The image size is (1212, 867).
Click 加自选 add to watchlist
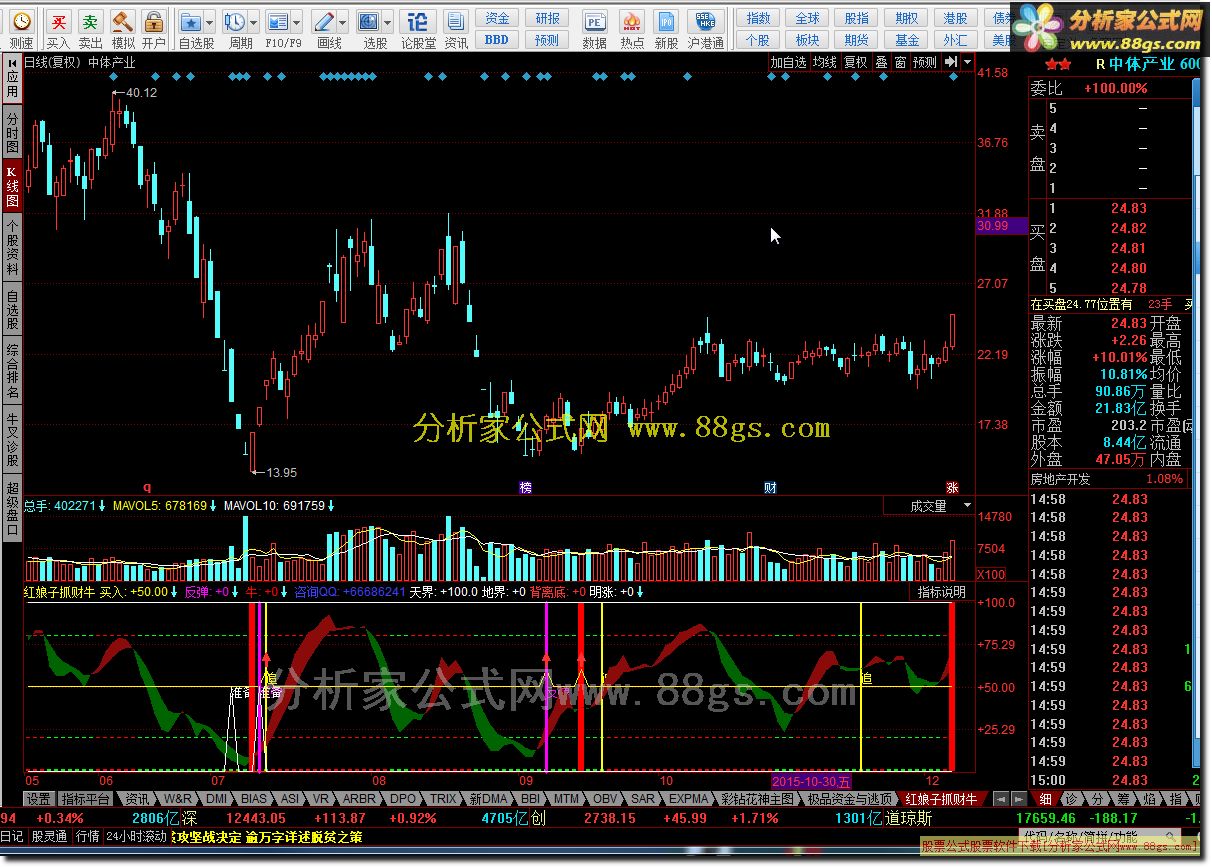tap(788, 62)
